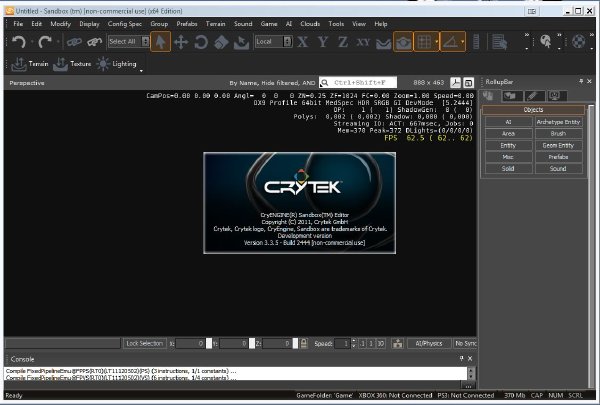Click the follow terrain icon
600x405 pixels.
pyautogui.click(x=383, y=43)
